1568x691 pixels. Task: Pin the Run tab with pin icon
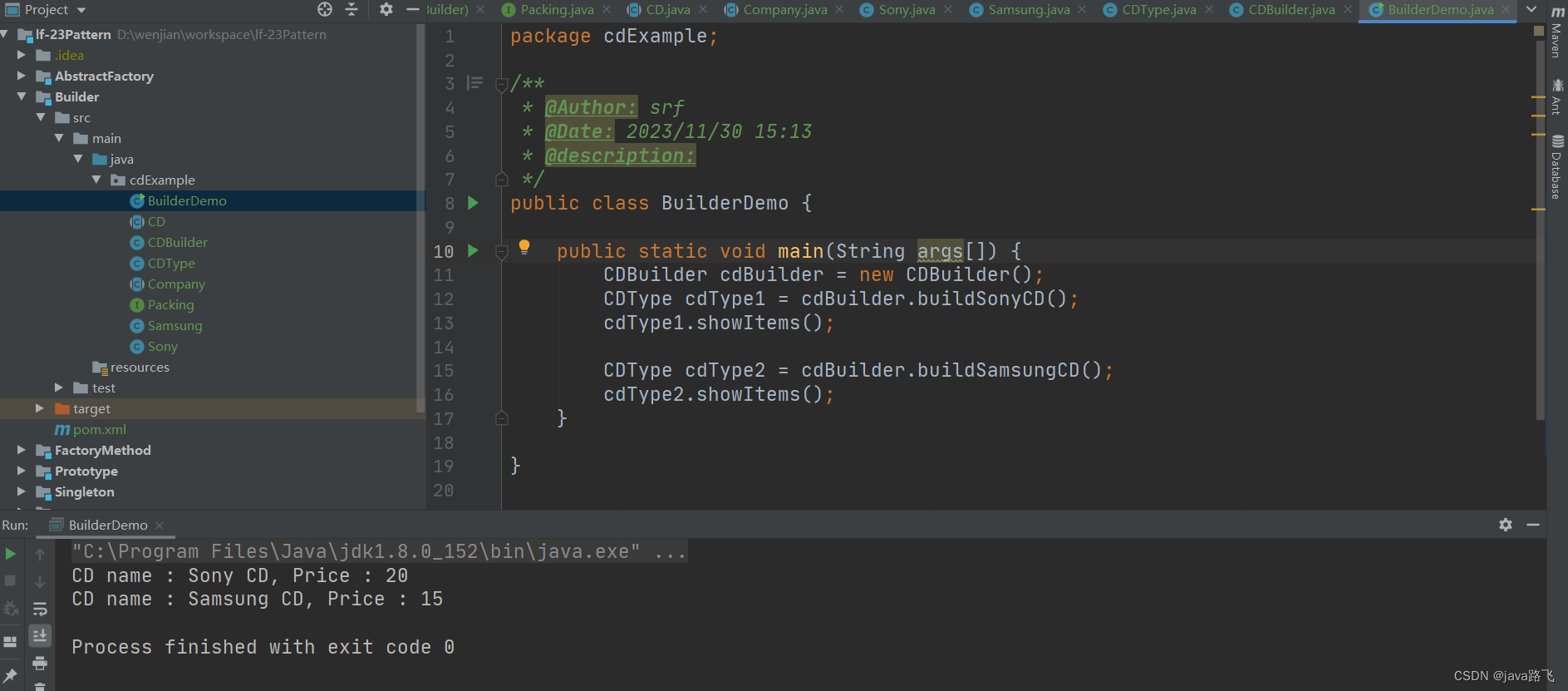tap(10, 675)
